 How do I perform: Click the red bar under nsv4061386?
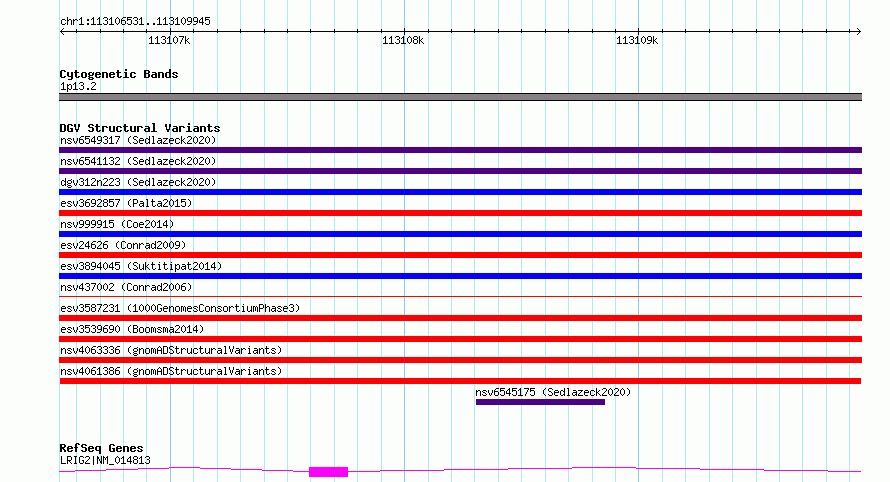(x=460, y=381)
